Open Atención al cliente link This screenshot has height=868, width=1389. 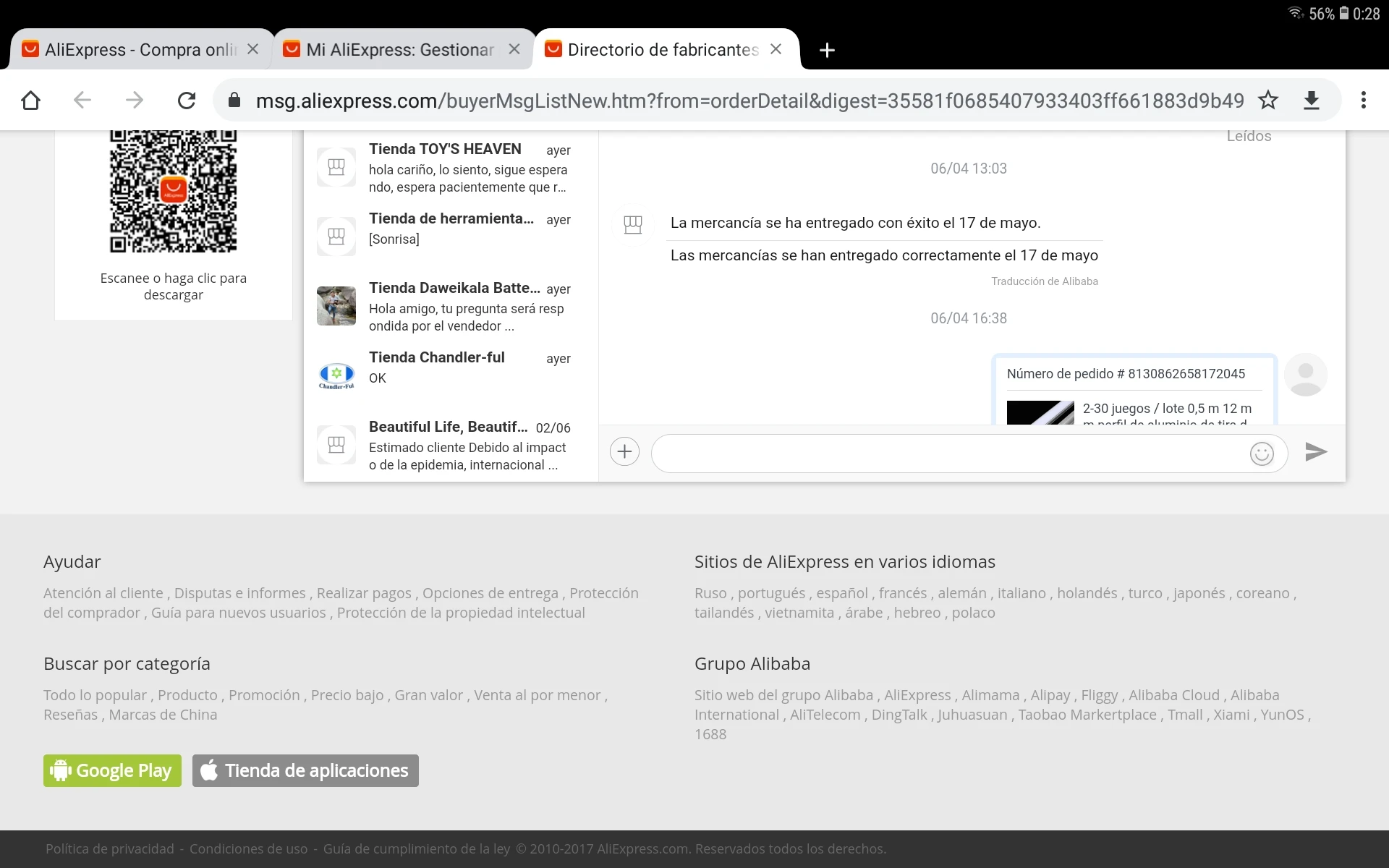(x=103, y=593)
